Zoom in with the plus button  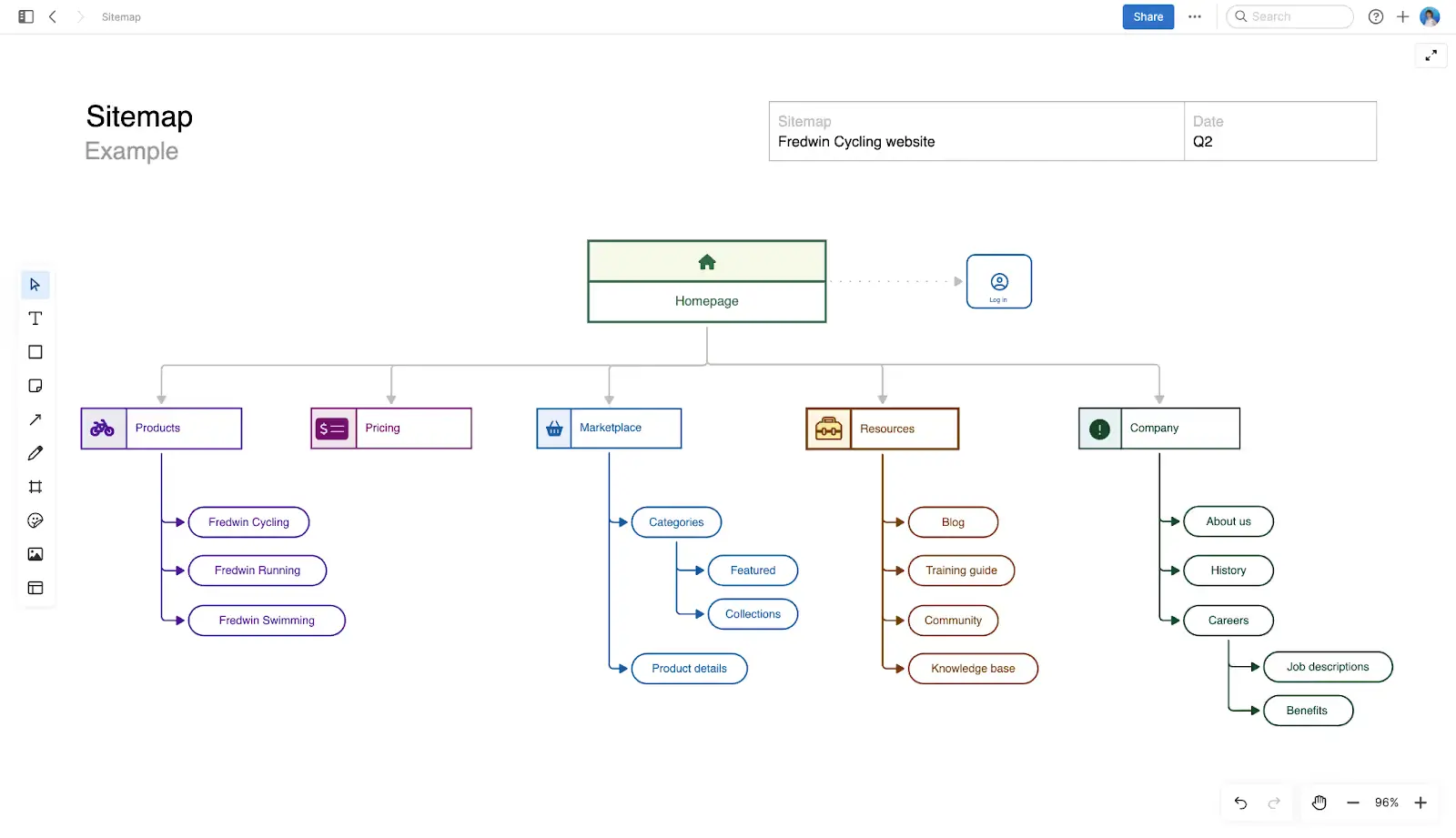1421,803
